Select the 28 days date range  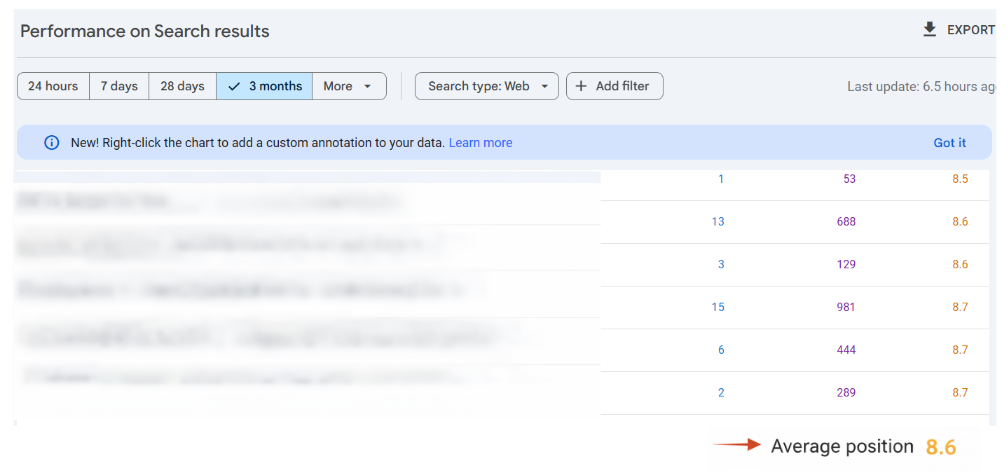click(x=183, y=86)
